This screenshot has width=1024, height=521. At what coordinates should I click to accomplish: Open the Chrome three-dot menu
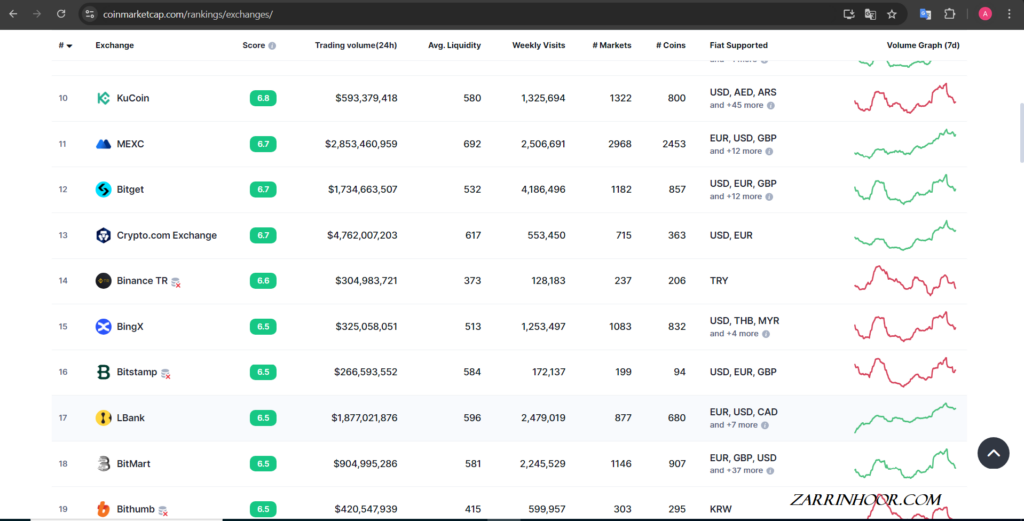1011,14
